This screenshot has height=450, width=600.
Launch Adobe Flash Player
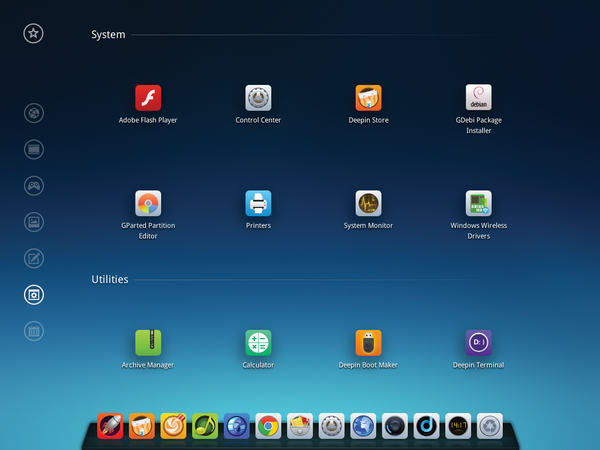(148, 98)
